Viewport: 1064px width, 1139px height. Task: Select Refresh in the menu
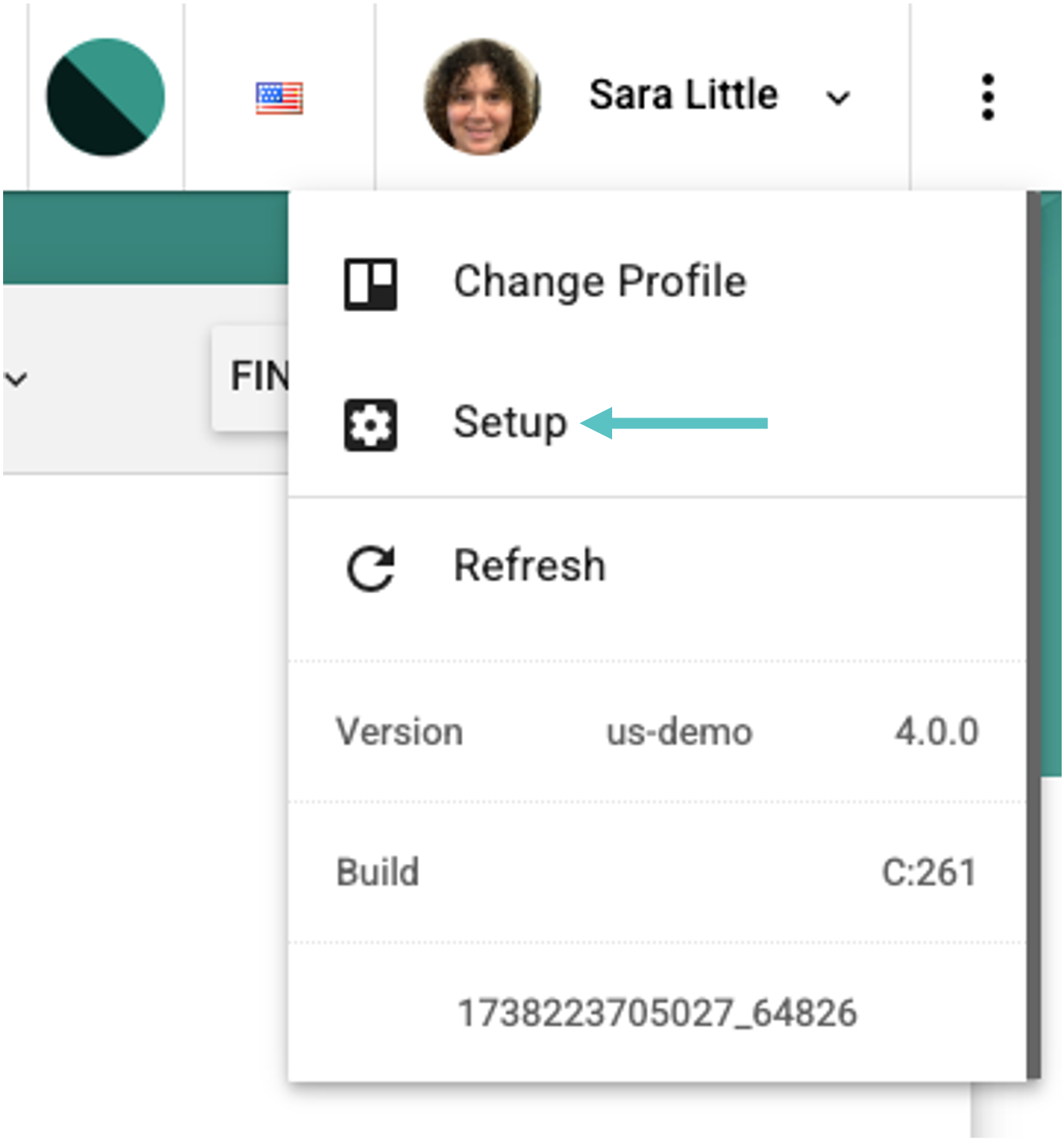pos(657,566)
